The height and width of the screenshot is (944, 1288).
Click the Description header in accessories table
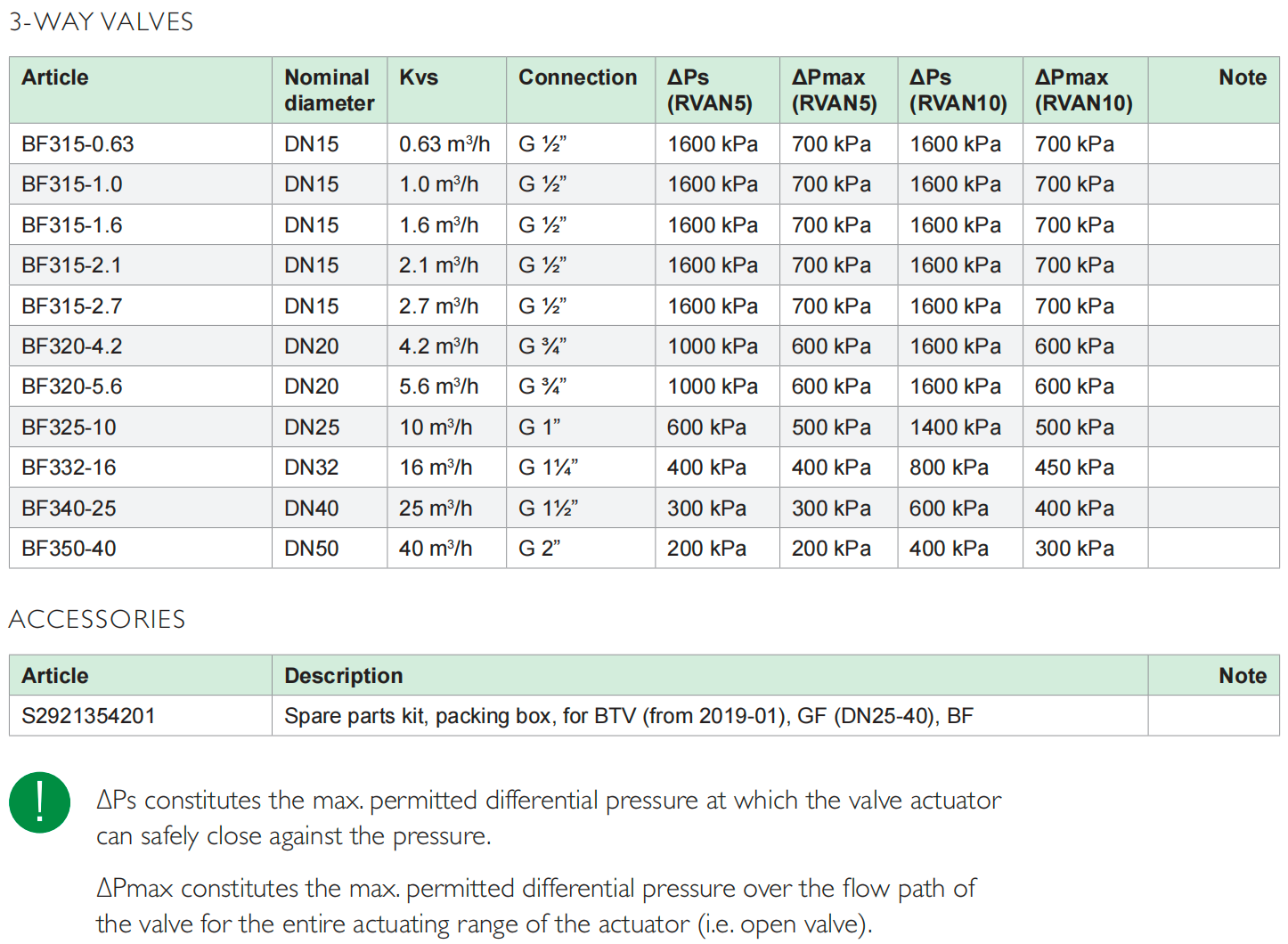click(x=343, y=676)
